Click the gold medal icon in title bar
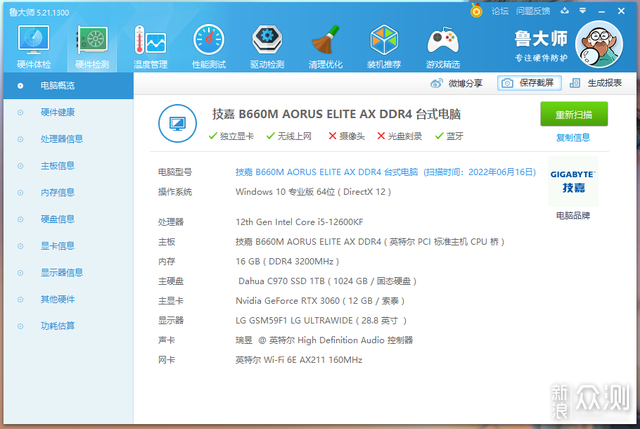Image resolution: width=640 pixels, height=429 pixels. tap(476, 11)
